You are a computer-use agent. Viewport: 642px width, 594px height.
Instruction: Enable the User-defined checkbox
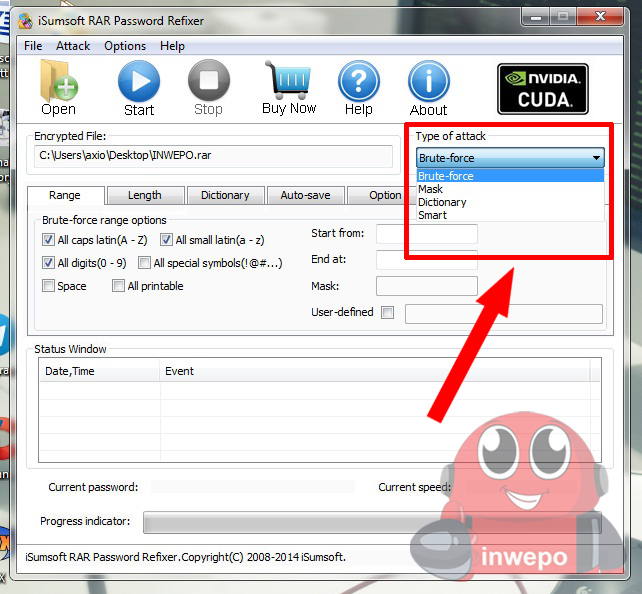(x=387, y=312)
